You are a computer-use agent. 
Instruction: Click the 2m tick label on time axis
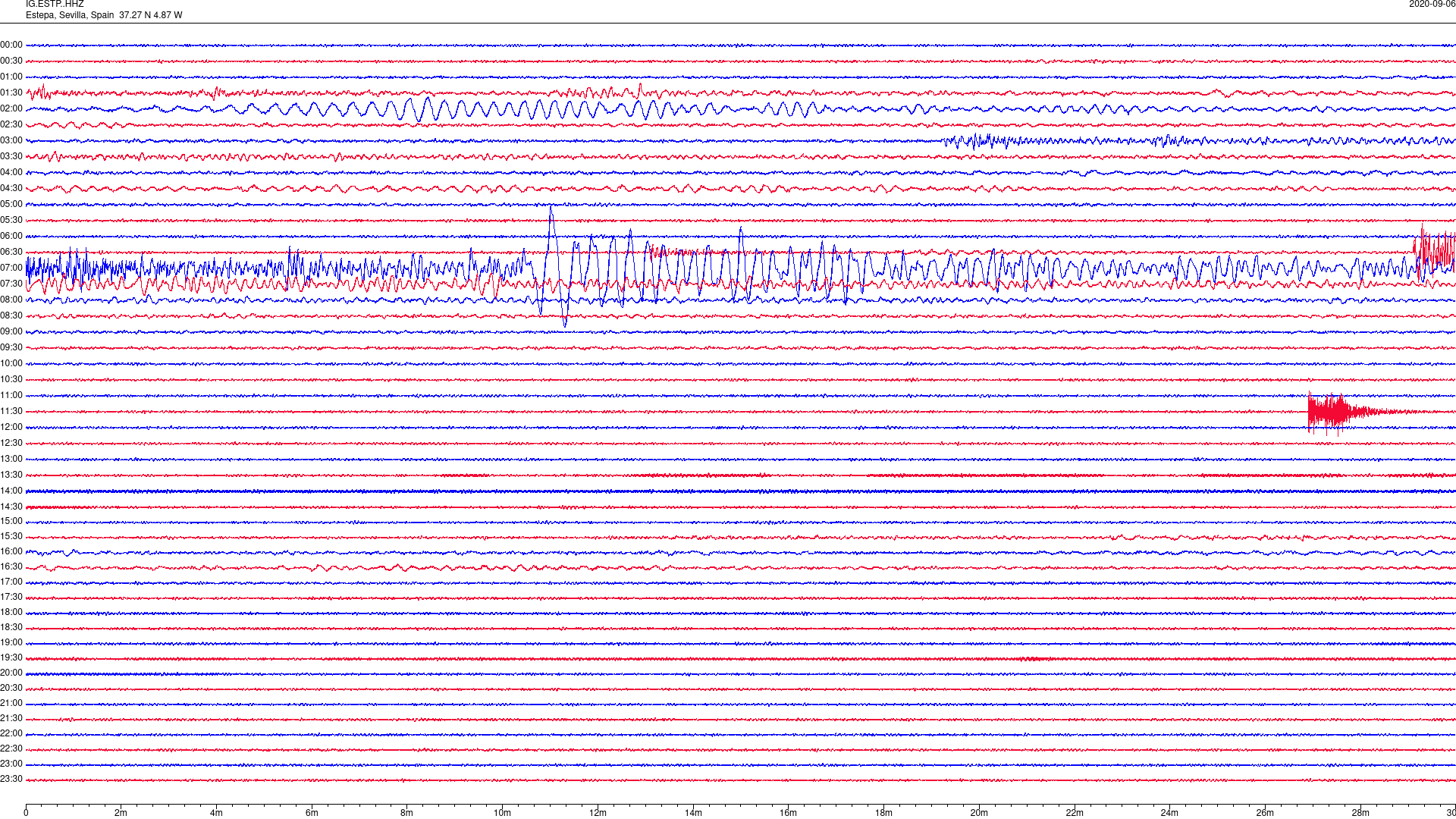coord(121,814)
